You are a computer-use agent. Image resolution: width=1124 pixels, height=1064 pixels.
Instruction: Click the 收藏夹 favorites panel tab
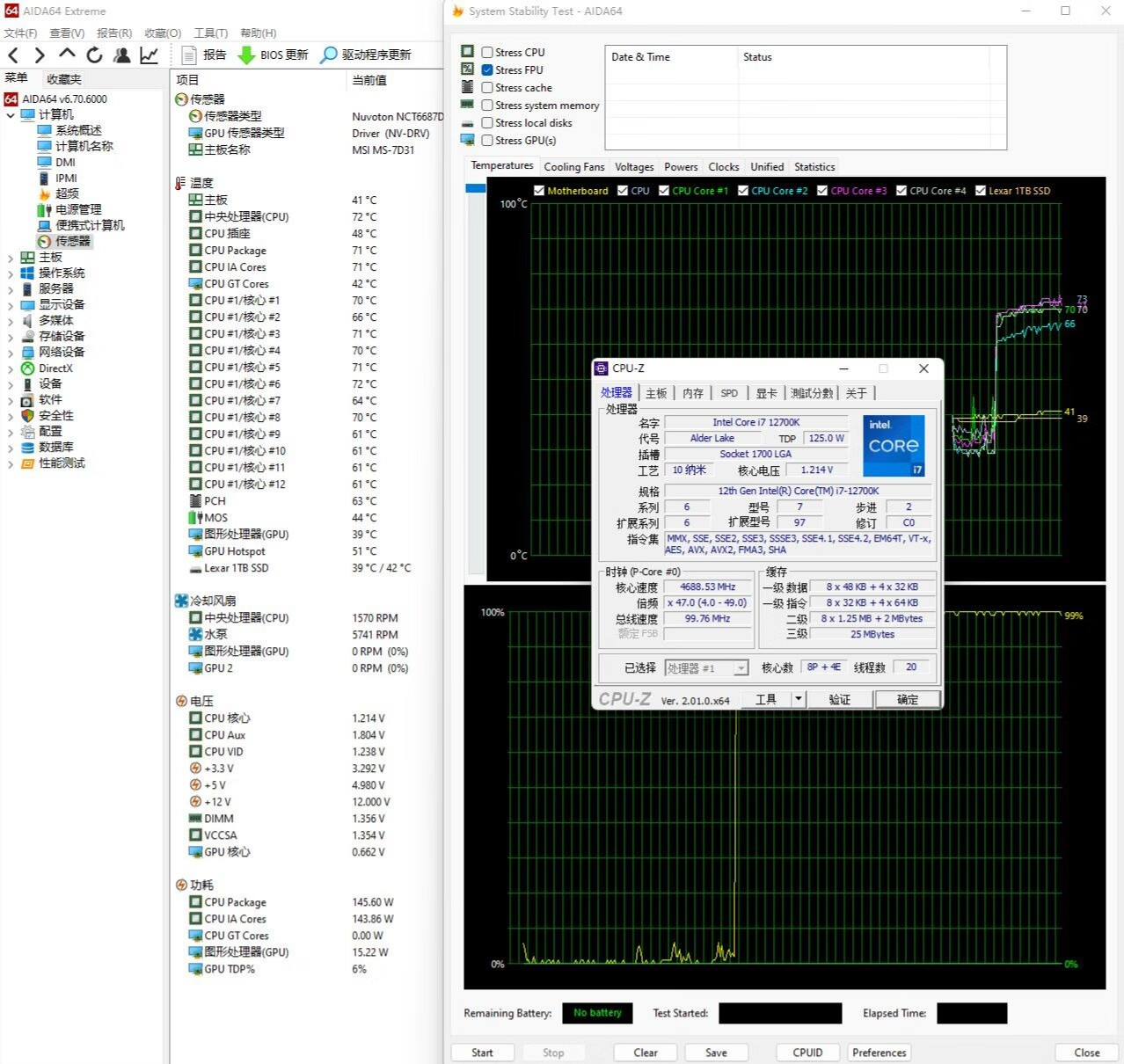(x=64, y=79)
